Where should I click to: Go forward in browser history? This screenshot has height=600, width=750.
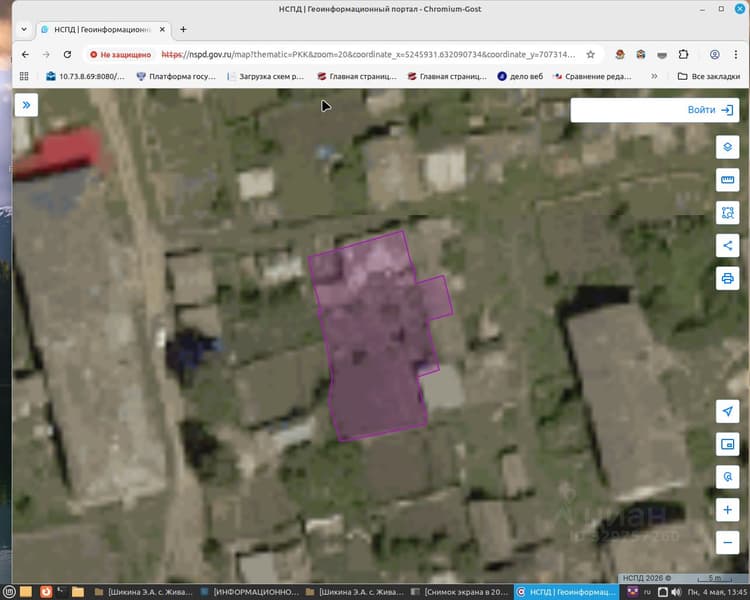46,55
